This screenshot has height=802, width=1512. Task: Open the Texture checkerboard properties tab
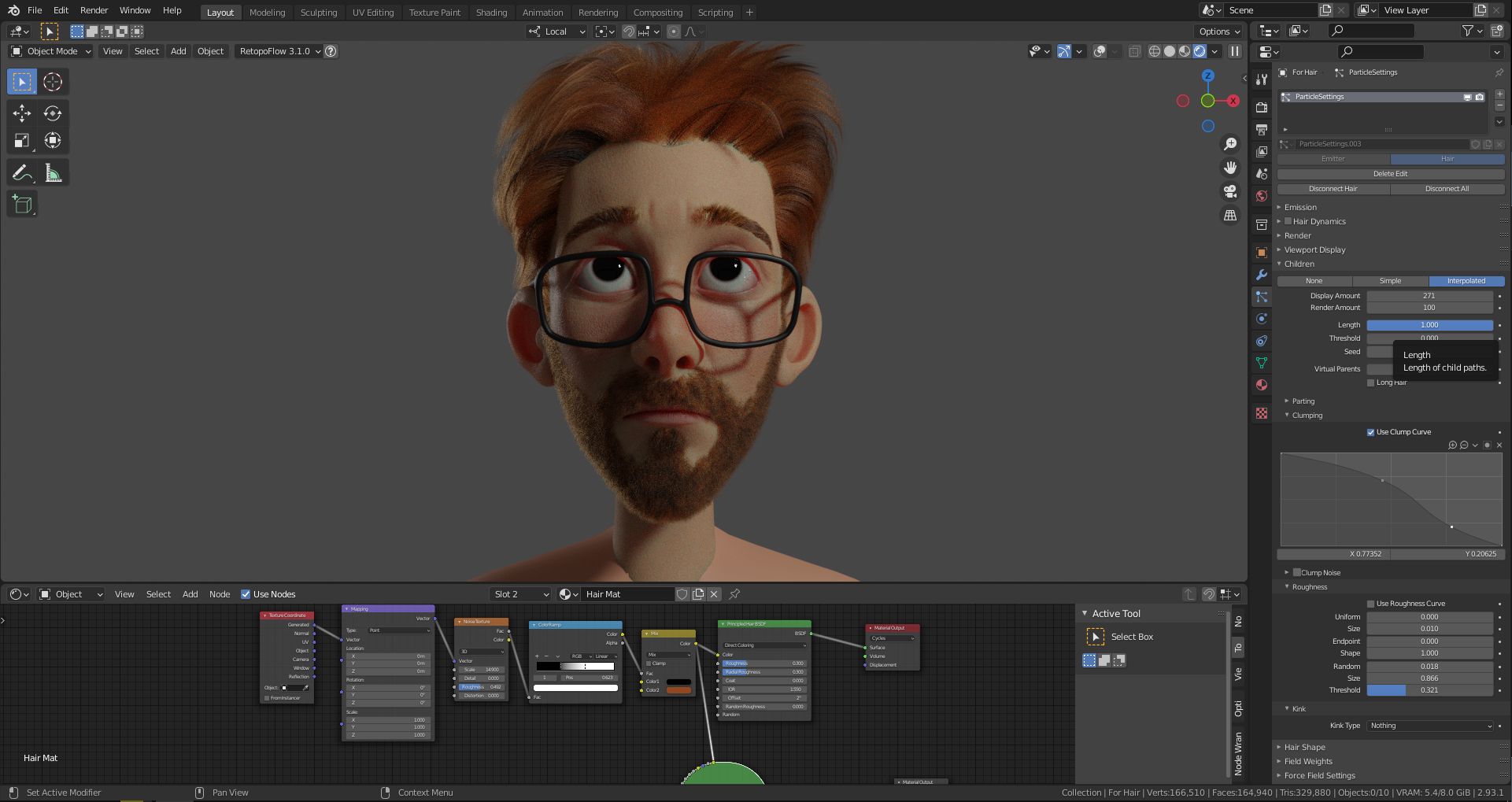(1262, 413)
